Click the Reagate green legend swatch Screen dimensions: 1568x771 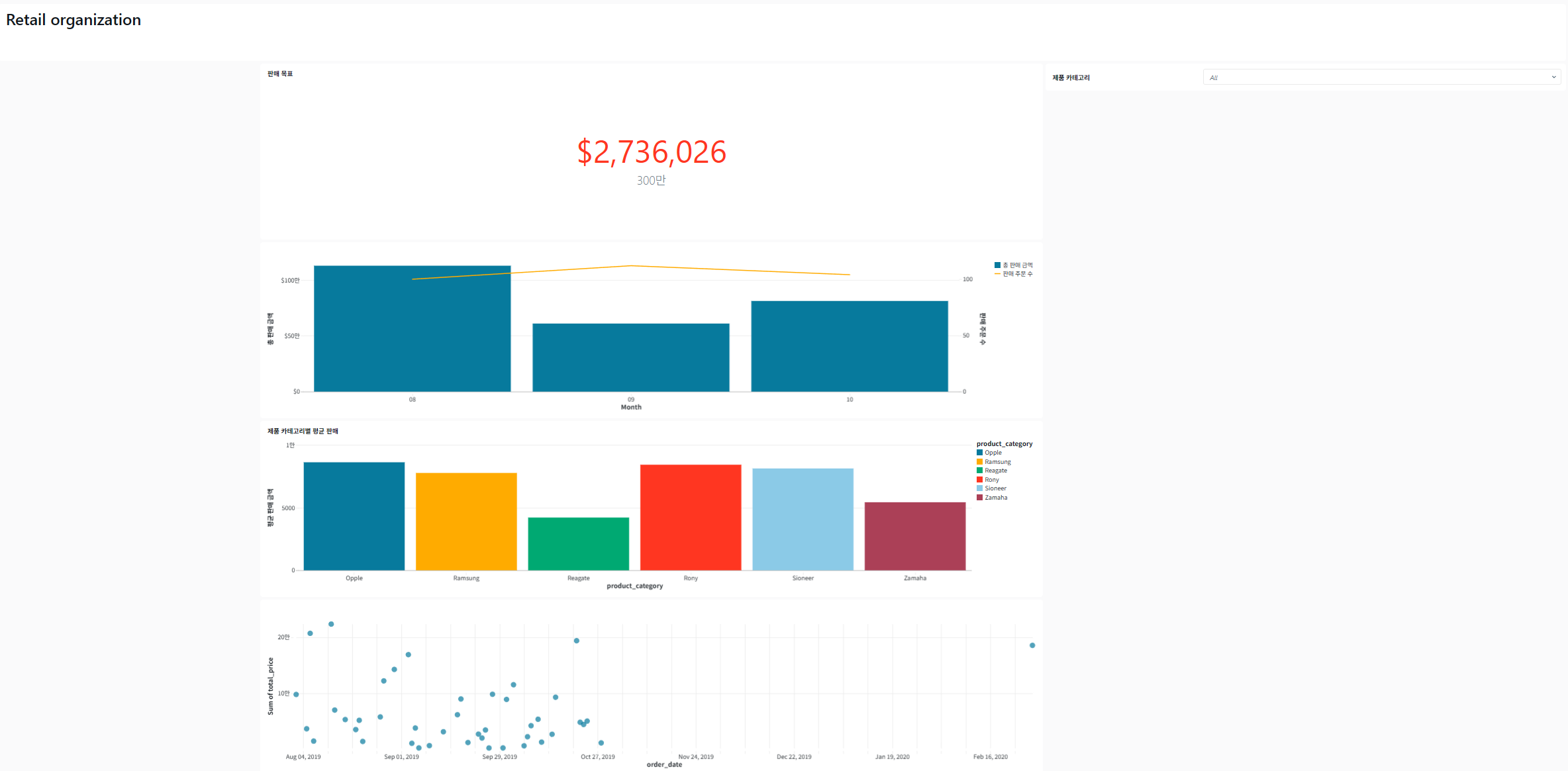pos(979,471)
